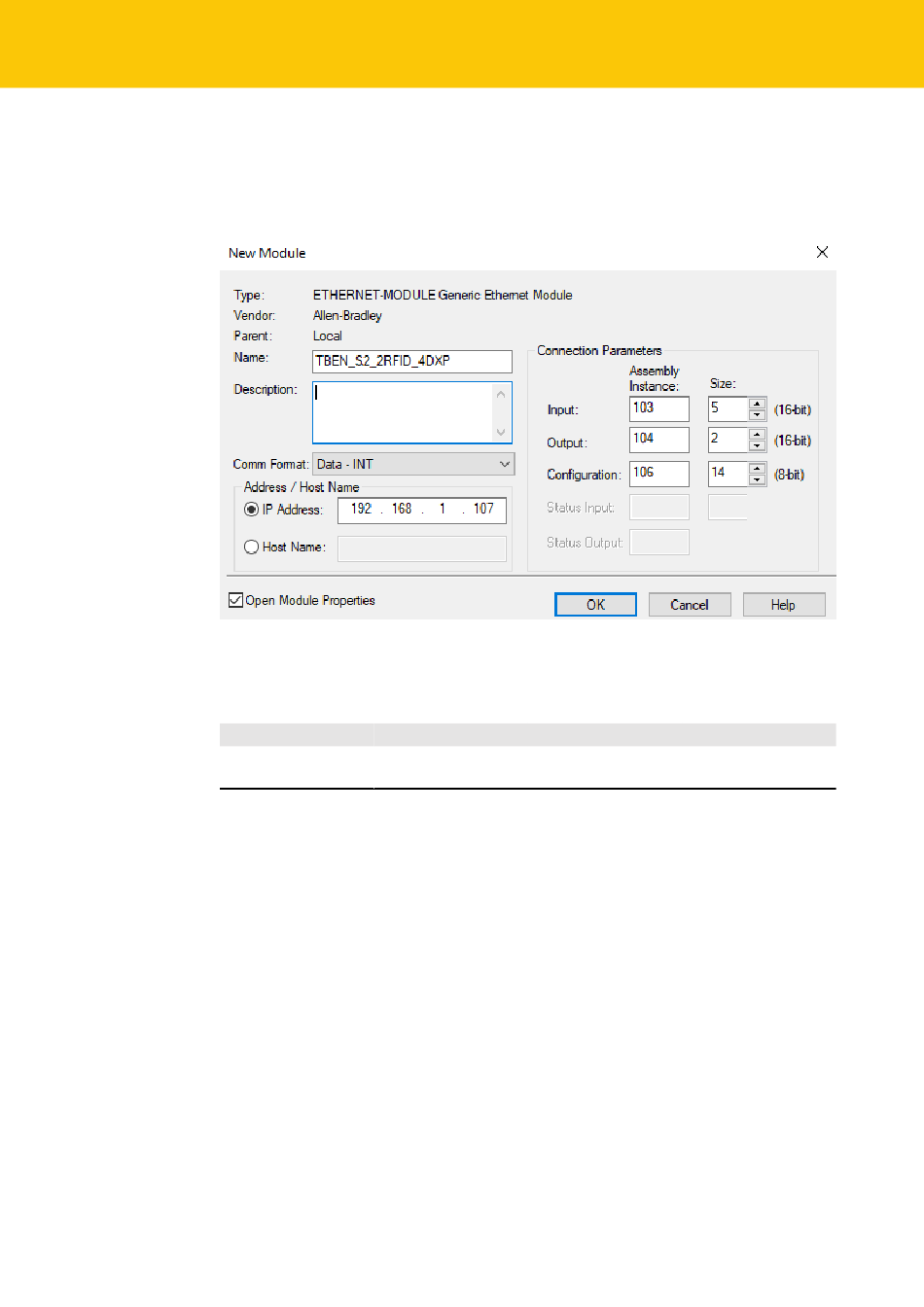Click the ETHERNET-MODULE Generic Ethernet Module type text
This screenshot has width=924, height=1307.
coord(443,295)
